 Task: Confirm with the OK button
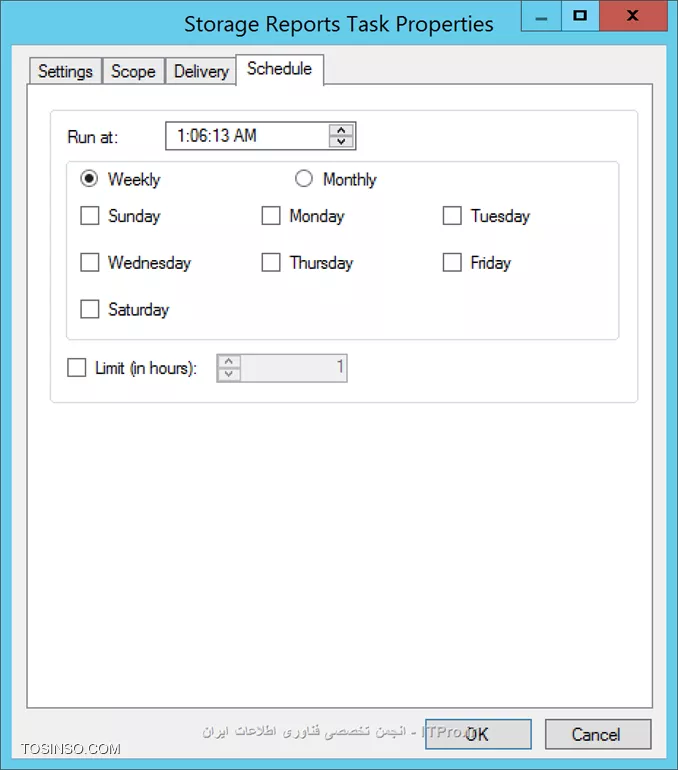click(x=478, y=734)
